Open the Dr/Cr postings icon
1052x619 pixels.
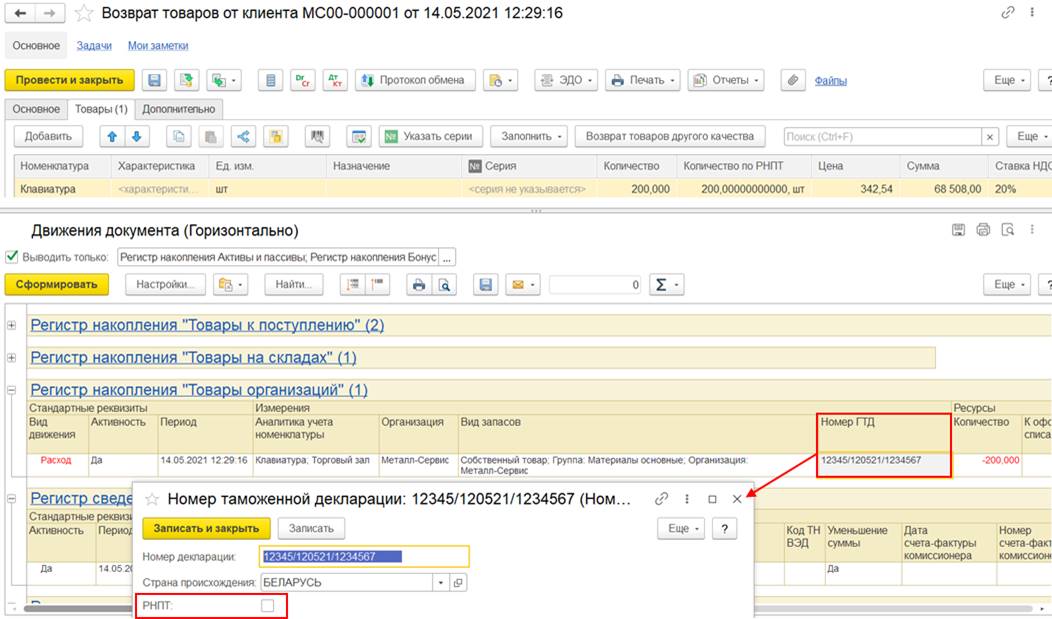(x=303, y=80)
